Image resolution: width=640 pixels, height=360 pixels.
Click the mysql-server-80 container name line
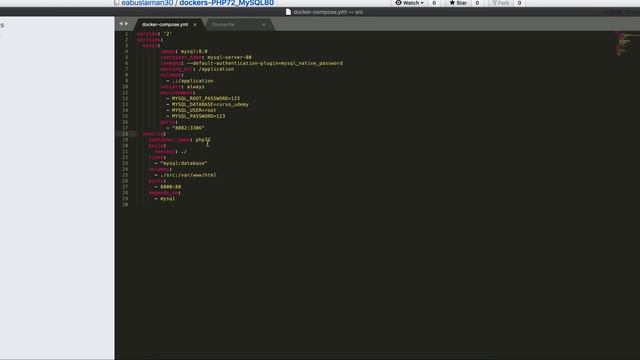coord(206,57)
